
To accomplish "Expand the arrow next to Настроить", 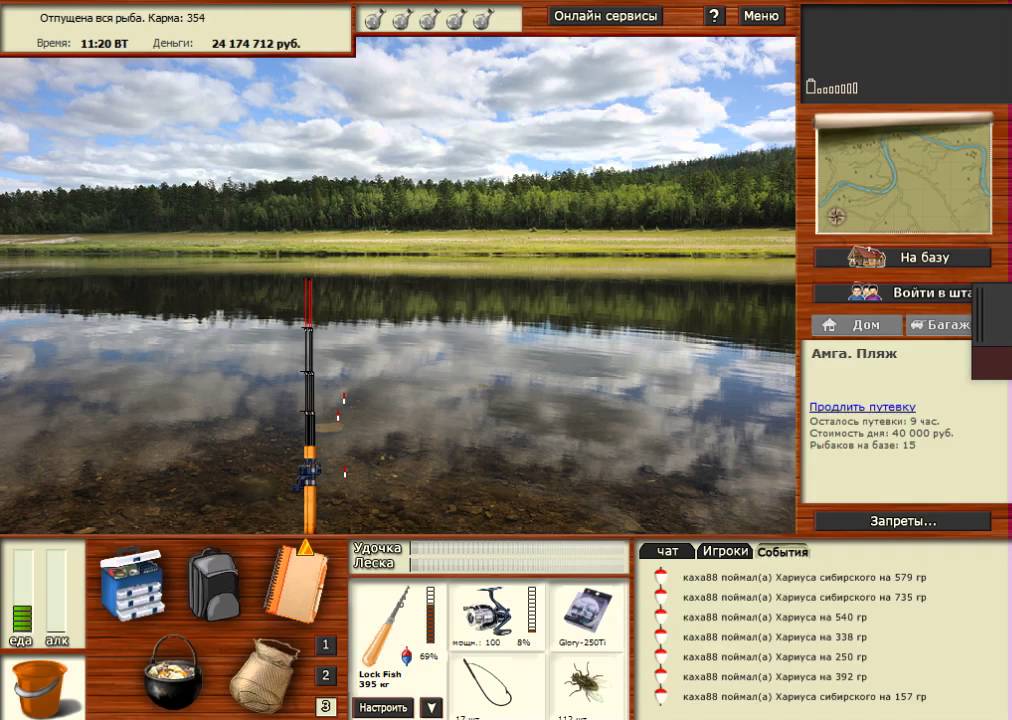I will coord(431,708).
